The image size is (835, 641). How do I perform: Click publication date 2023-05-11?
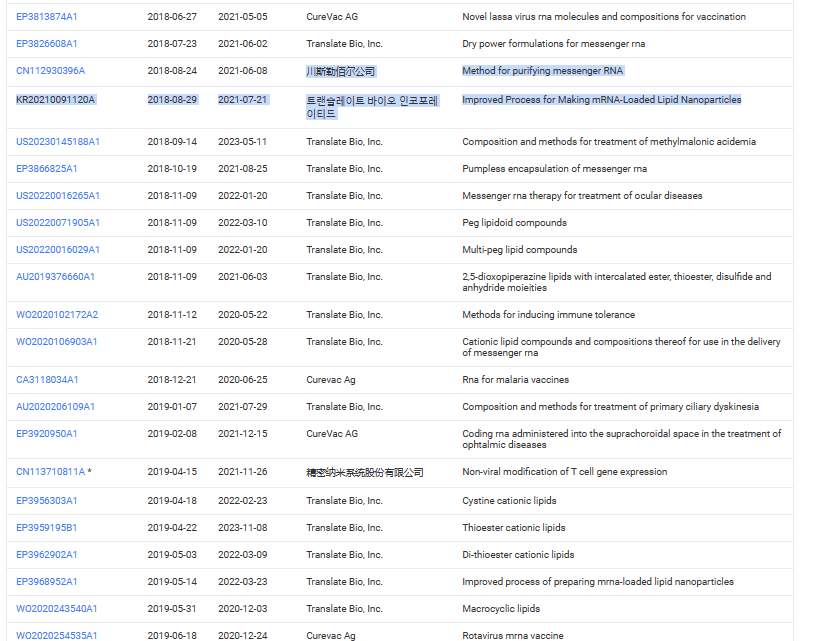(242, 142)
